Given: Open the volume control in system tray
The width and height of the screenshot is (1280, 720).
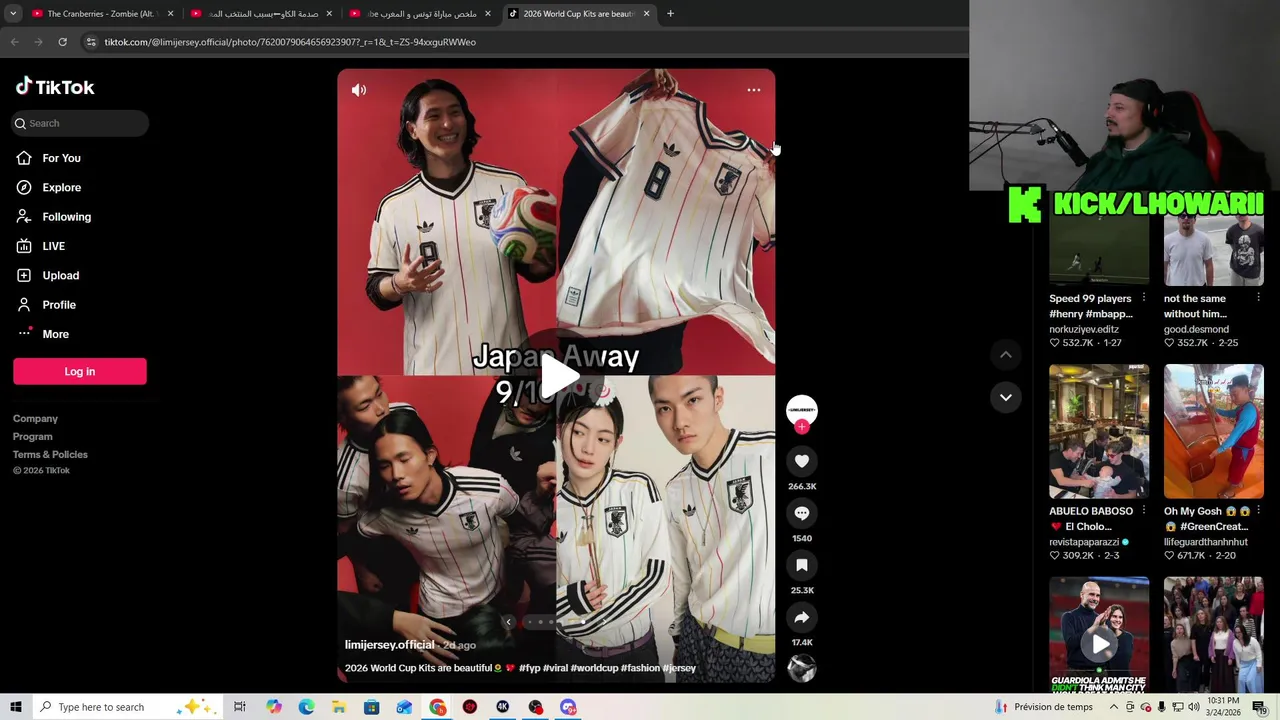Looking at the screenshot, I should point(1194,707).
